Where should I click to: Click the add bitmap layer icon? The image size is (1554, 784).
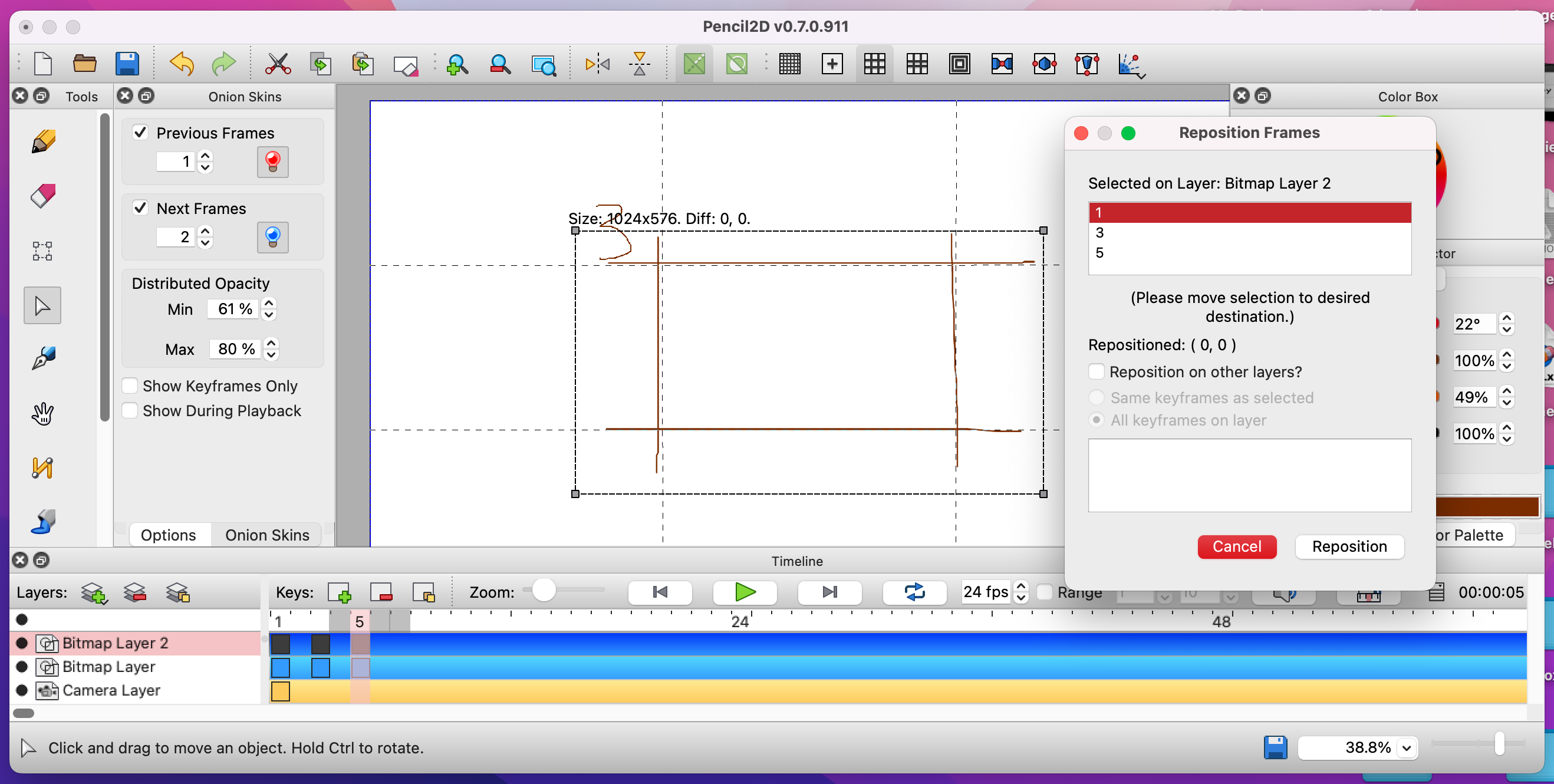coord(94,593)
